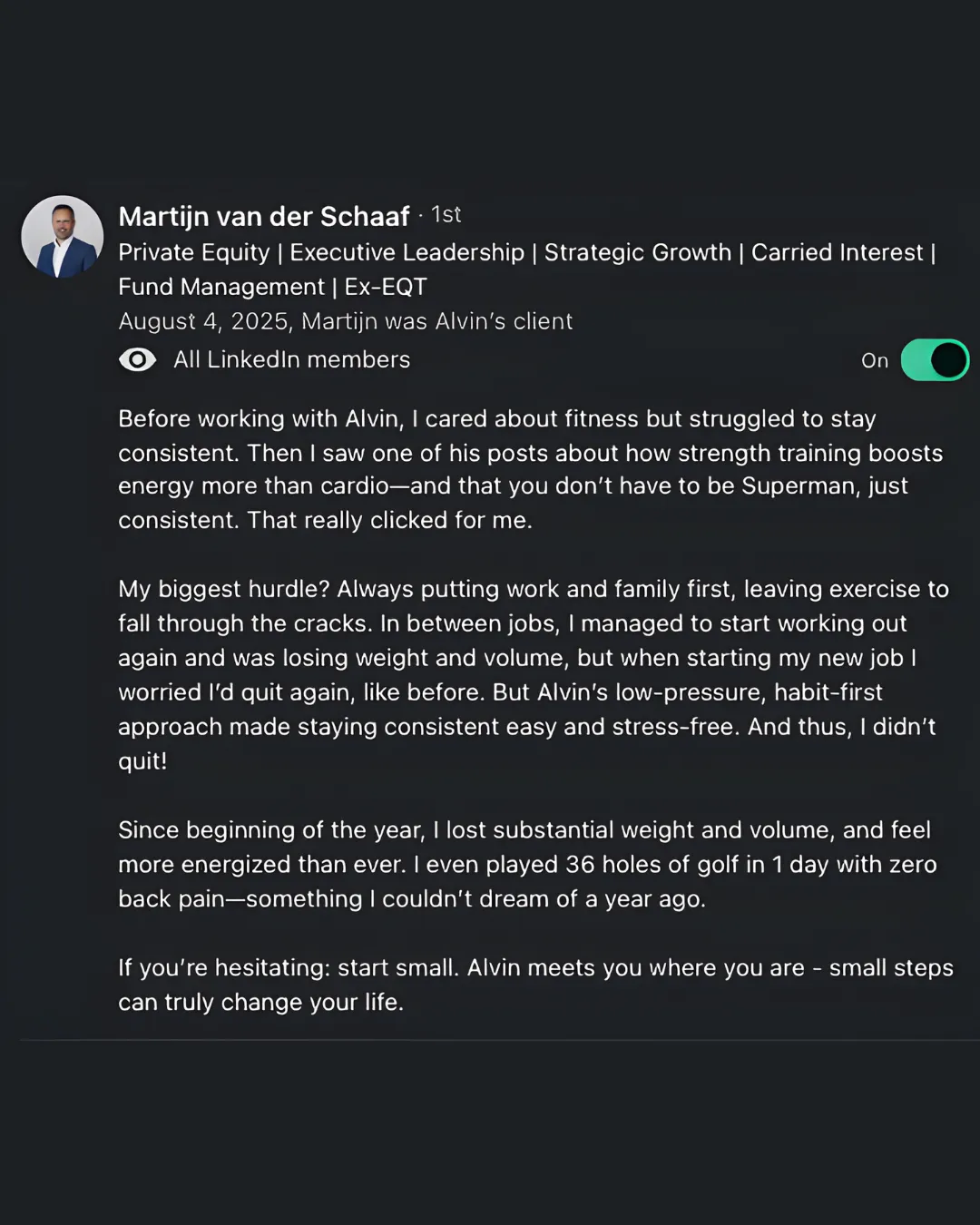Click "Carried Interest" in the headline
Screen dimensions: 980x1225
click(x=837, y=252)
